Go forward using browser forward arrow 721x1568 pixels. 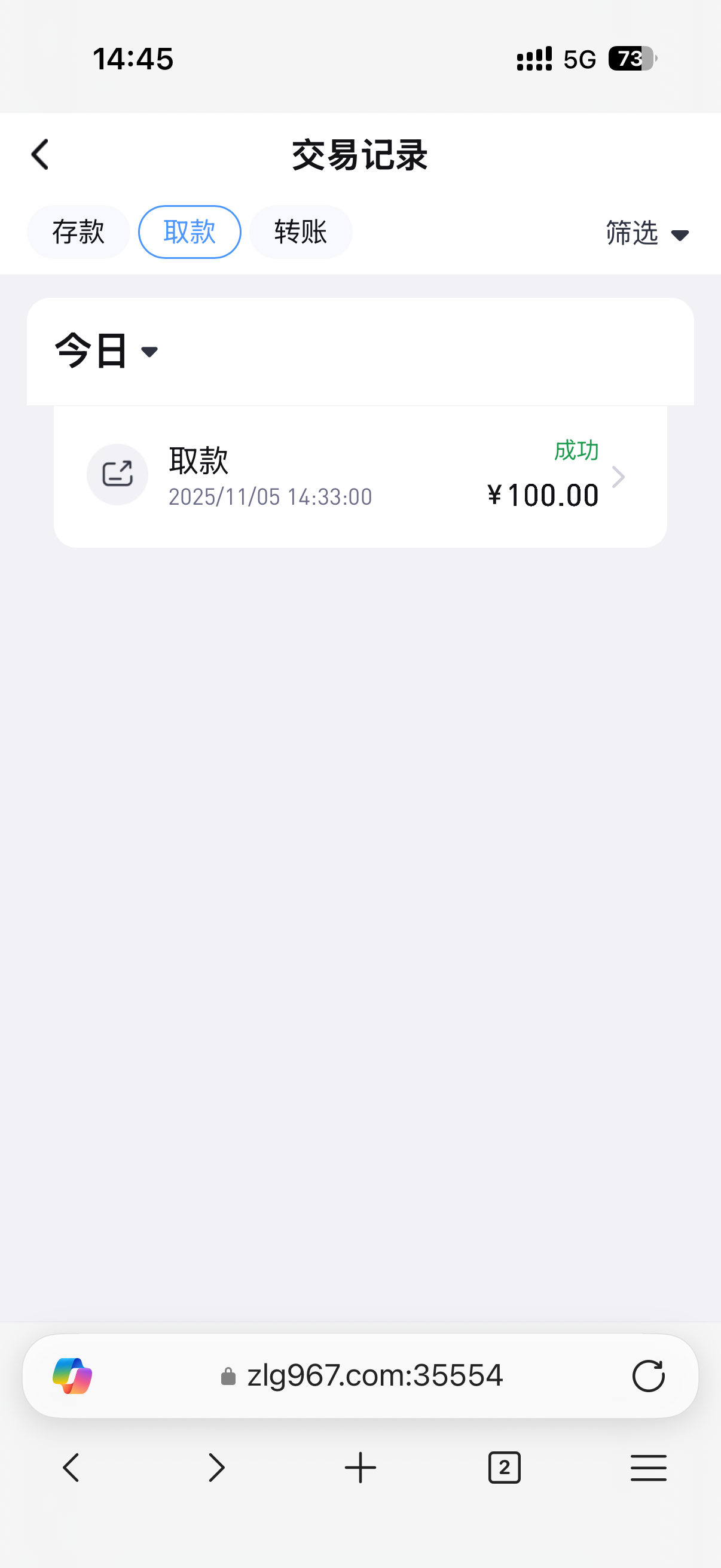pyautogui.click(x=216, y=1468)
